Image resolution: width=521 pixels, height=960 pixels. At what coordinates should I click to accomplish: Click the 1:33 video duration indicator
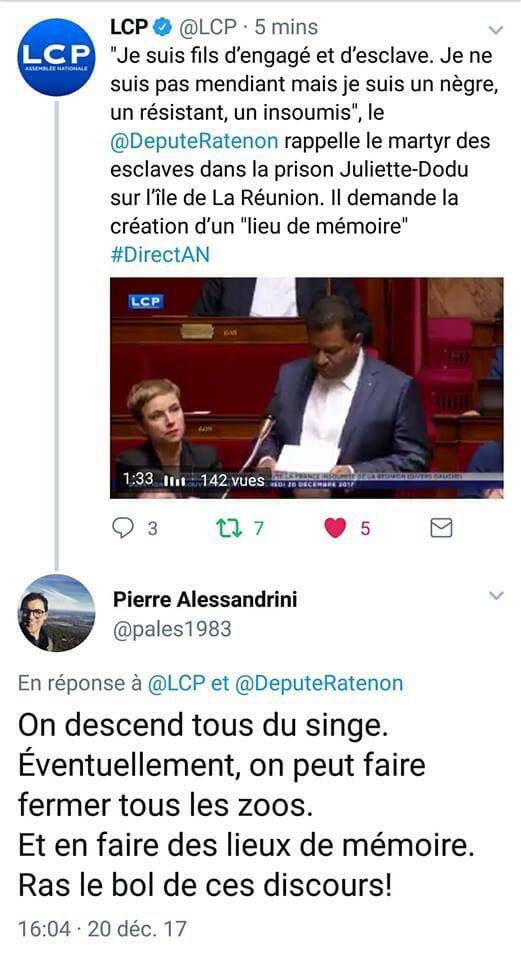(x=138, y=479)
